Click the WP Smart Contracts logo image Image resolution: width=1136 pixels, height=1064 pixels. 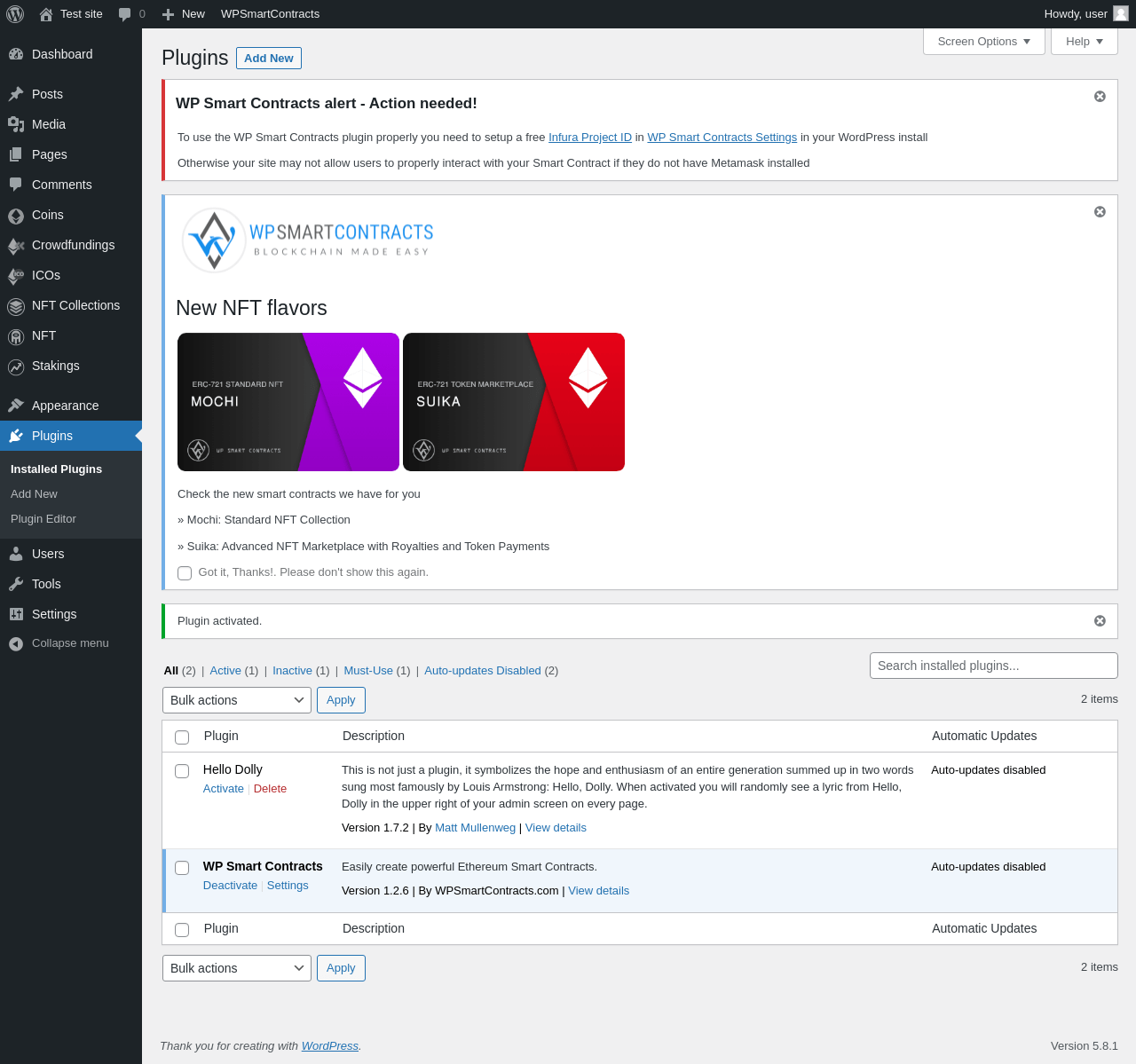point(307,240)
